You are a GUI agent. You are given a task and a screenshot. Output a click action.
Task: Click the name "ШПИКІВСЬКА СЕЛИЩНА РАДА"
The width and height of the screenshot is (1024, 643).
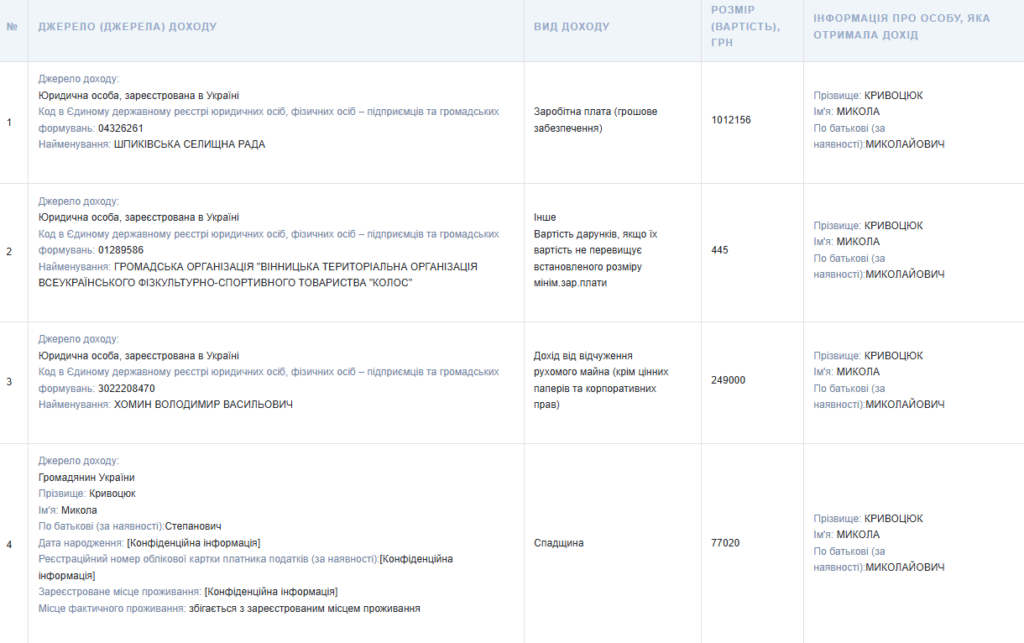click(190, 144)
